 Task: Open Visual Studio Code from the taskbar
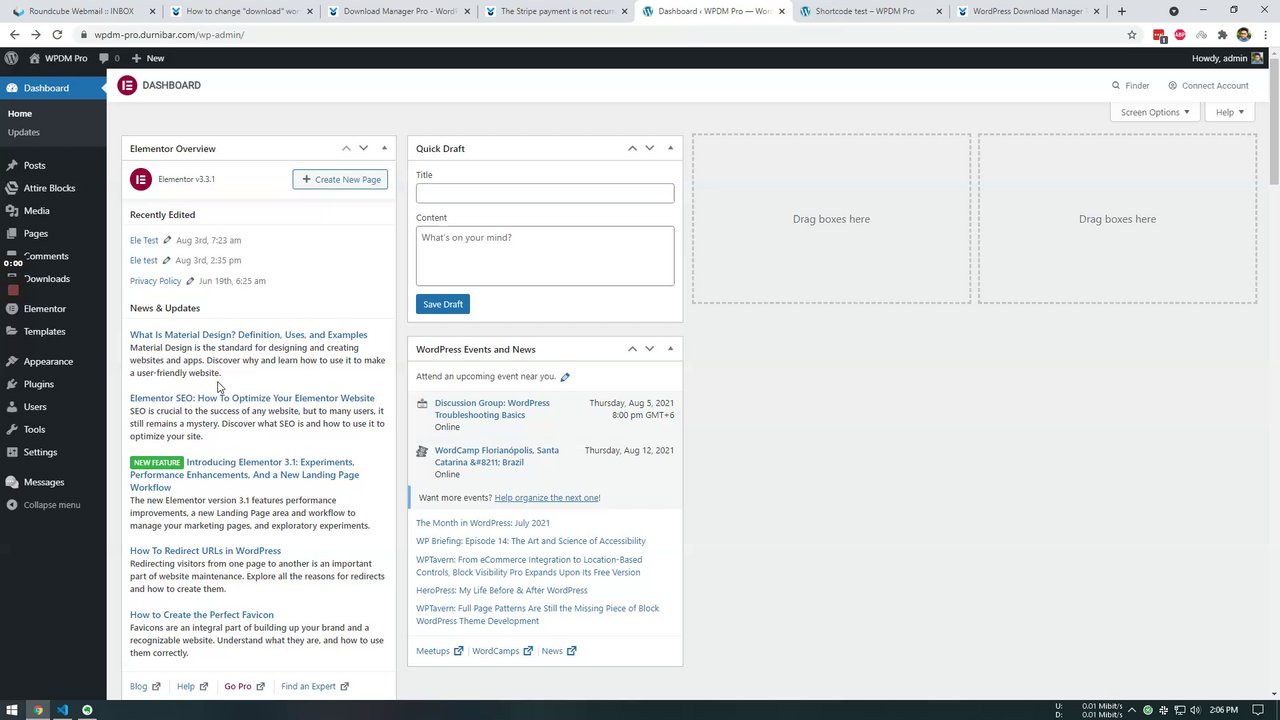[x=62, y=710]
